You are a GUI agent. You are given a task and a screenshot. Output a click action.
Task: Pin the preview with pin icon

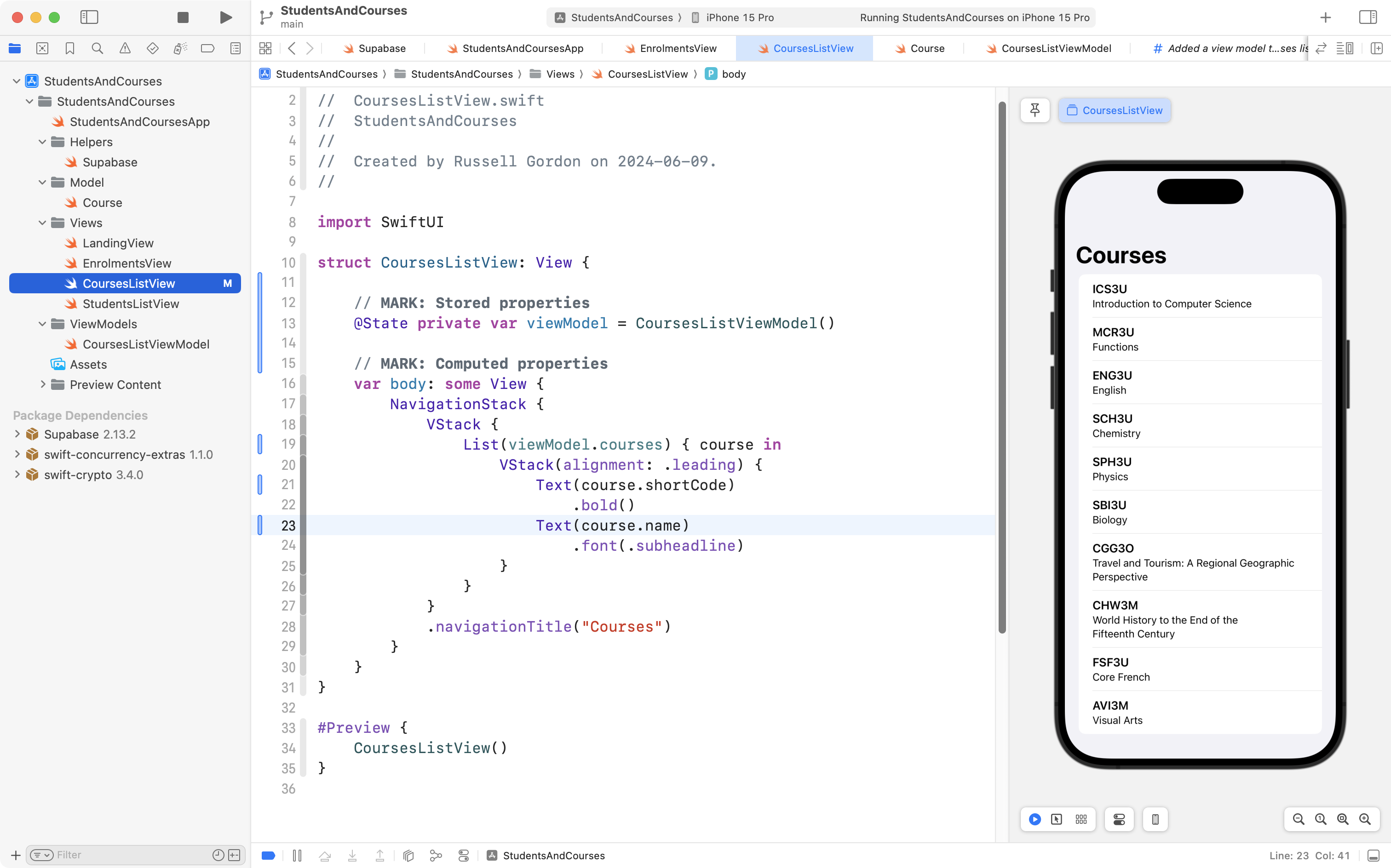coord(1035,110)
